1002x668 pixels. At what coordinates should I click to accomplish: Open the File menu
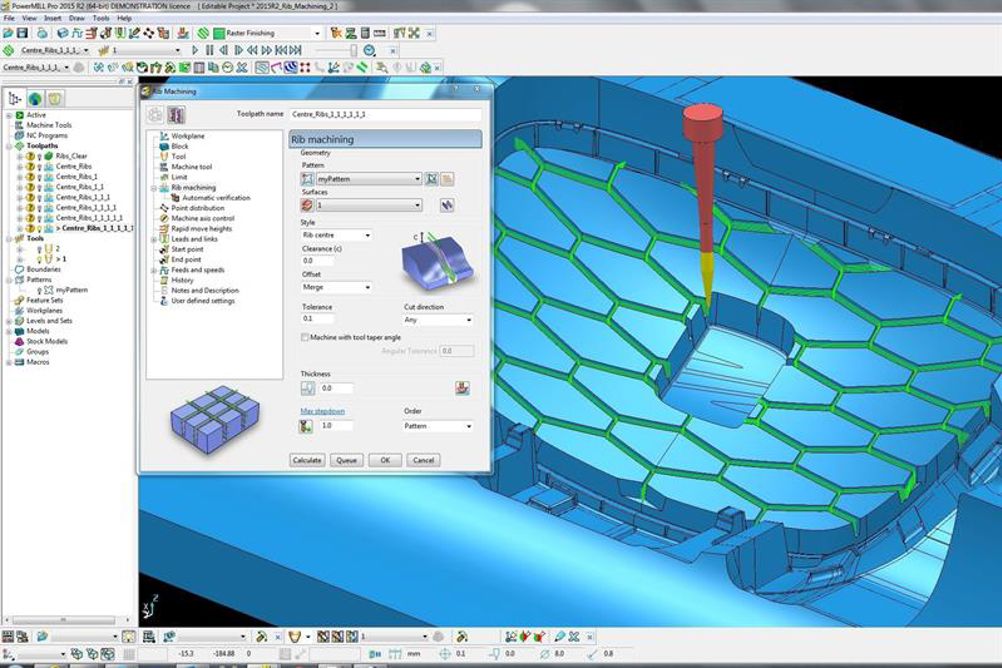pos(9,19)
